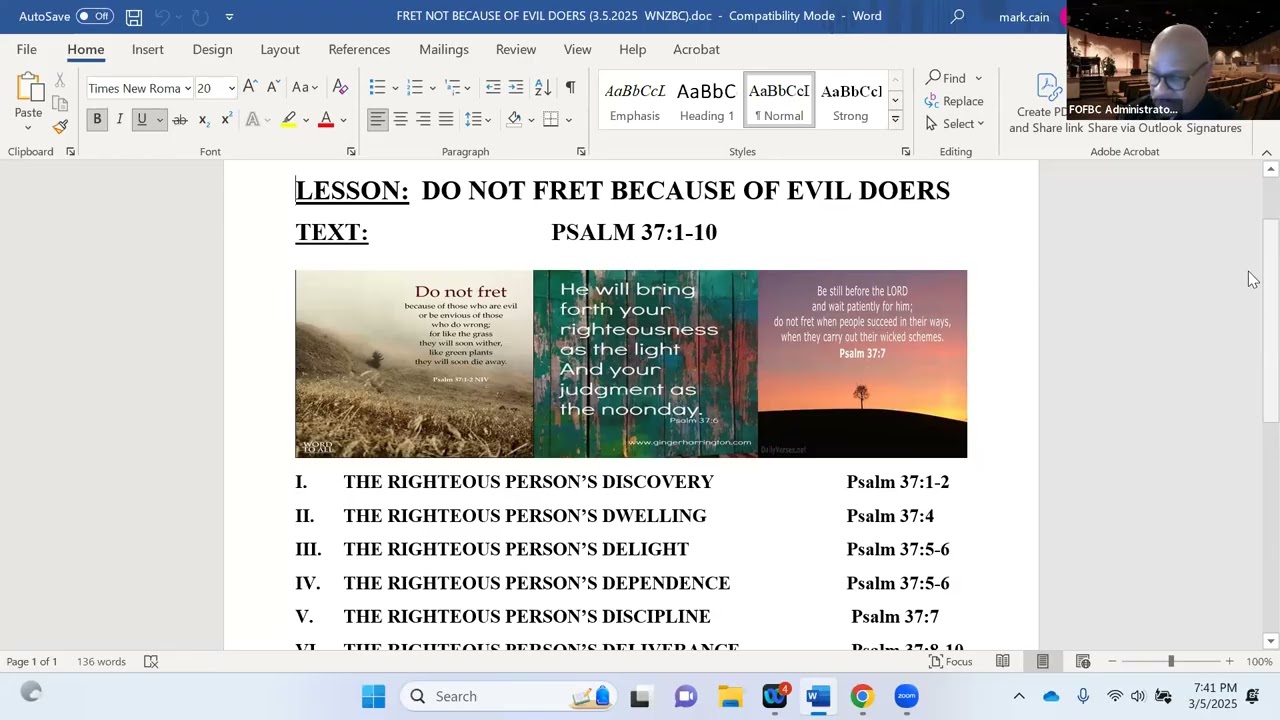Image resolution: width=1280 pixels, height=720 pixels.
Task: Increase font size with Grow Font icon
Action: pyautogui.click(x=250, y=88)
